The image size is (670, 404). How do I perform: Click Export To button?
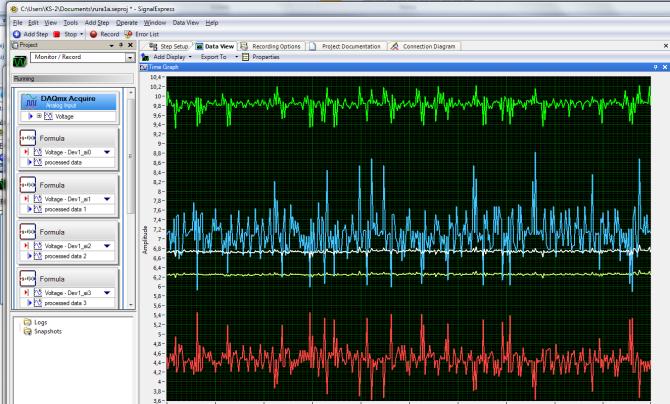point(214,57)
